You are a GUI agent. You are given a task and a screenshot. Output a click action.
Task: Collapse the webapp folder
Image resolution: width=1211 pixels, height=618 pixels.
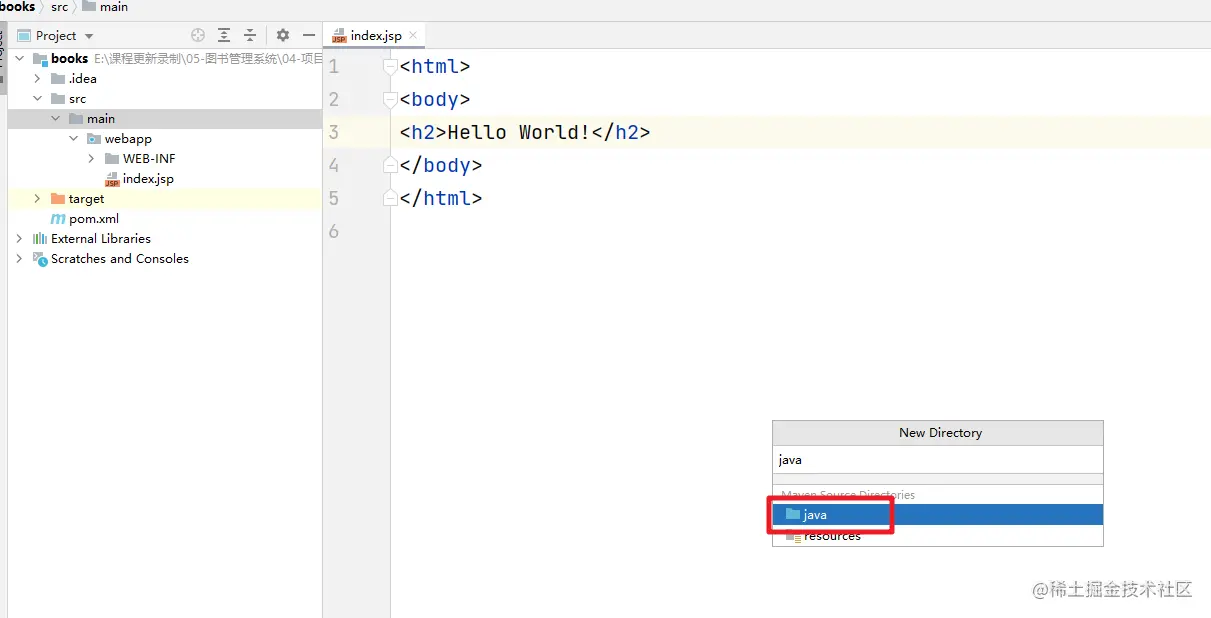[74, 138]
